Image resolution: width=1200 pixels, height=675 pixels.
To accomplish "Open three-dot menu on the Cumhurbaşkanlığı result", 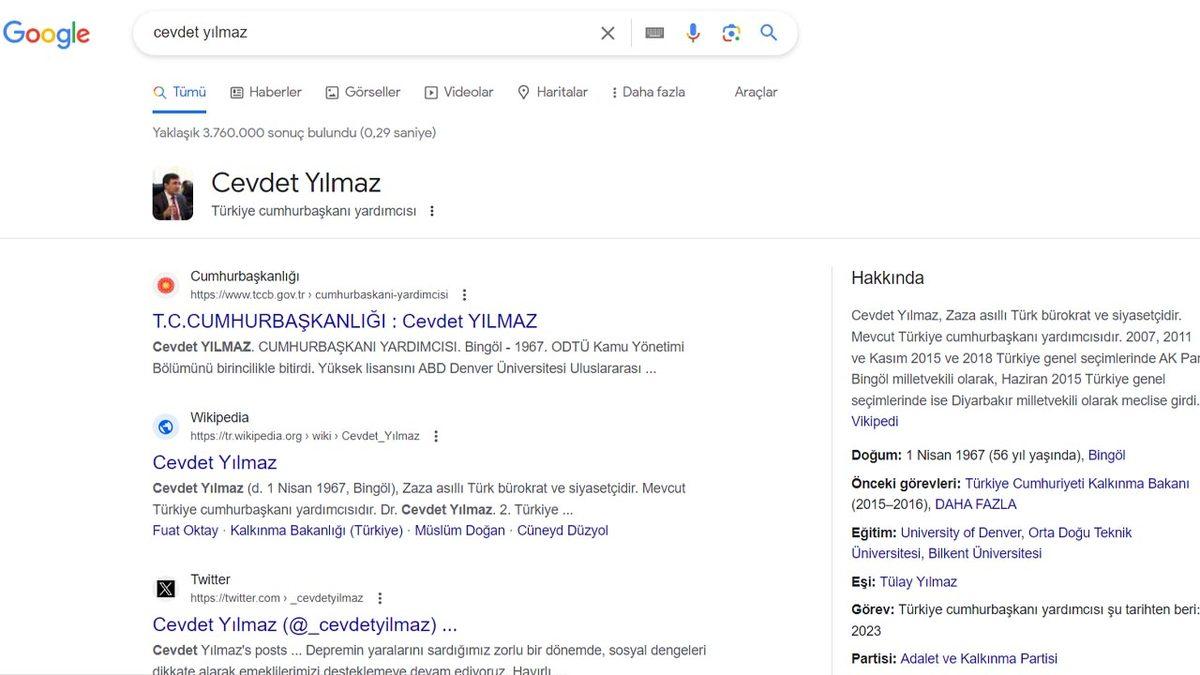I will 463,294.
